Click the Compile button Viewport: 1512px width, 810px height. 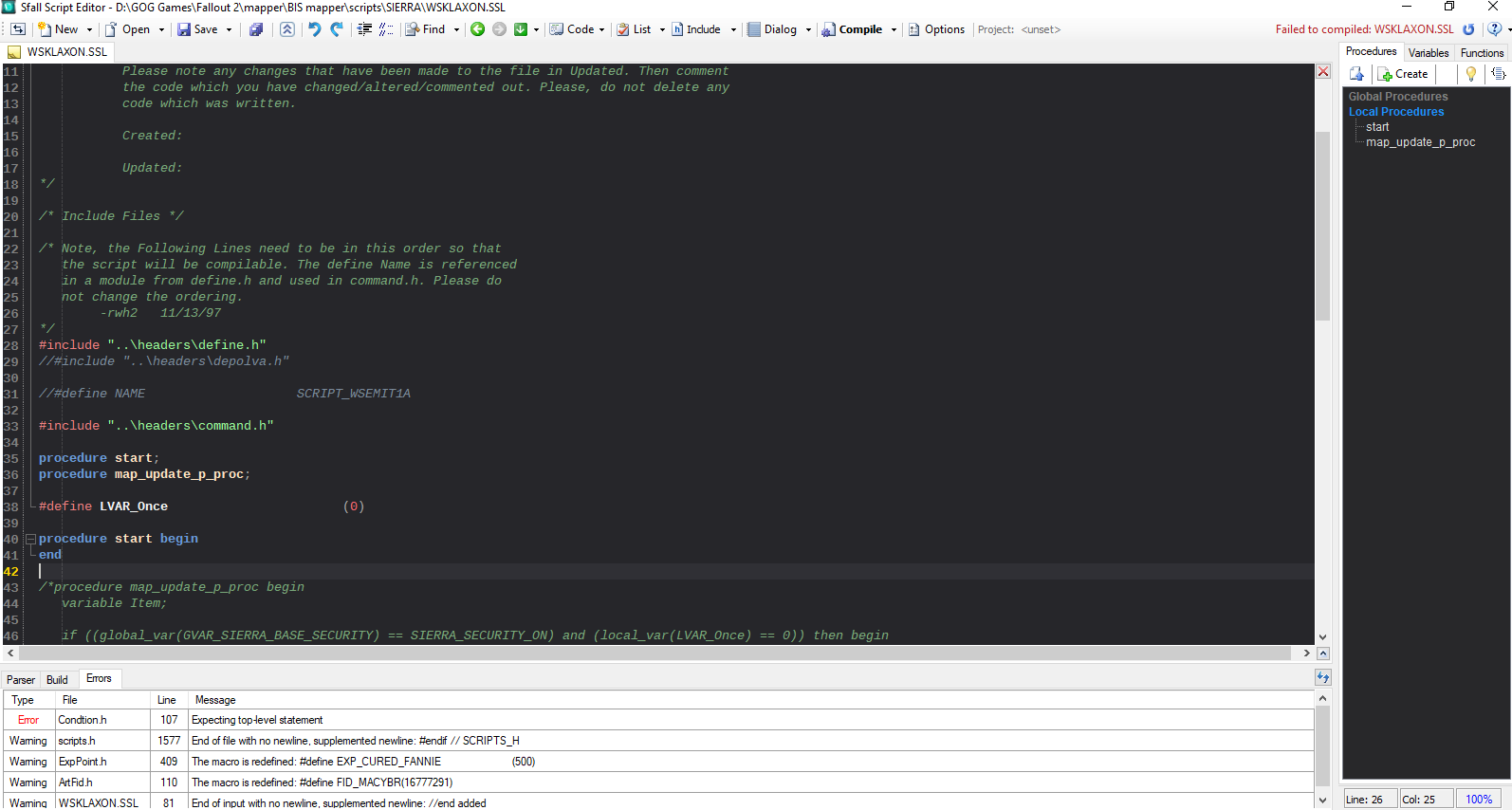coord(852,29)
